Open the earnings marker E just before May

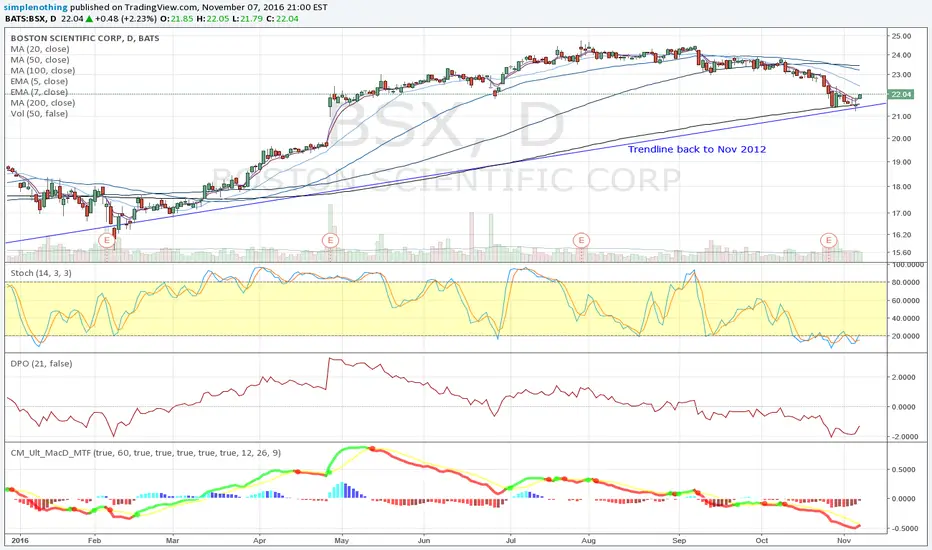[x=330, y=240]
